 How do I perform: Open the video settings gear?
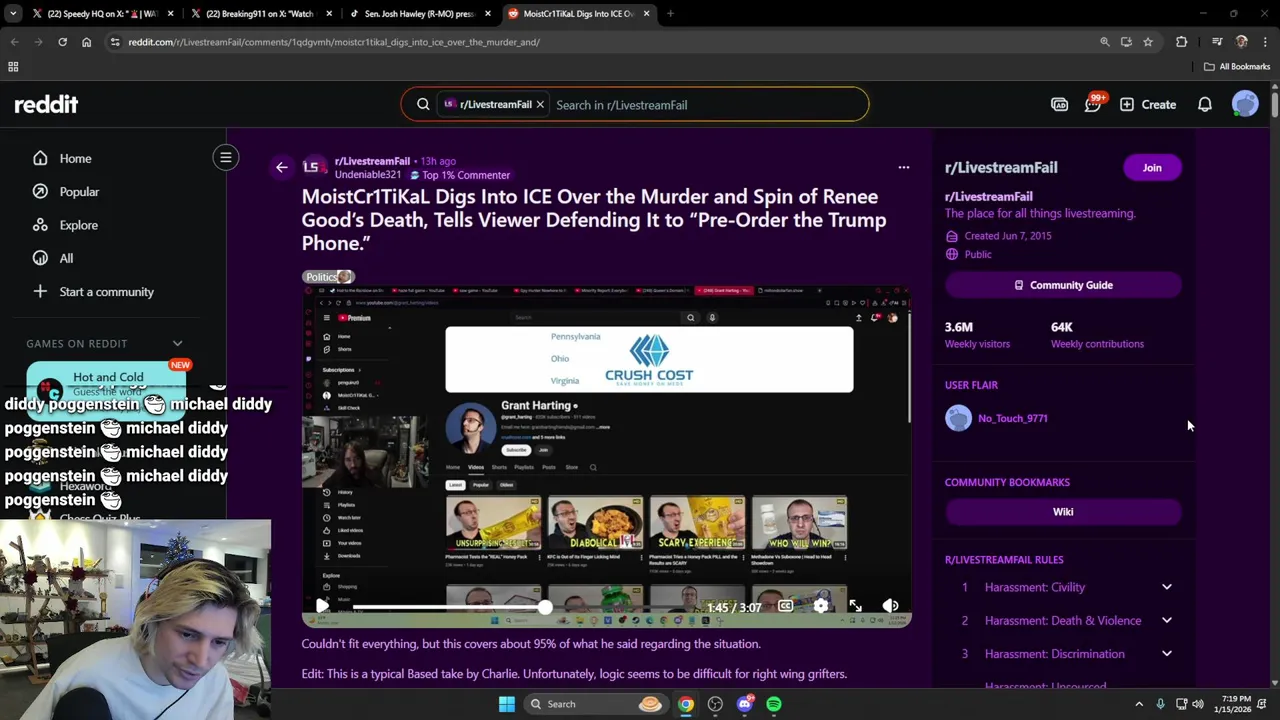(821, 606)
